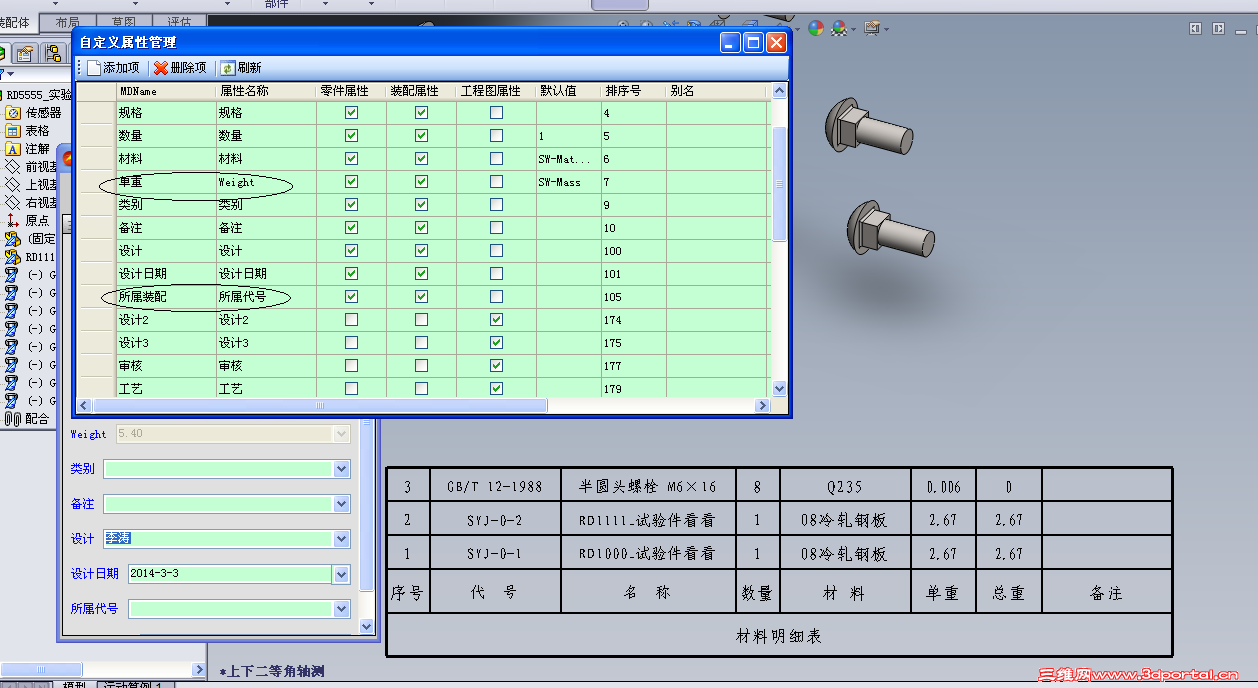Select the 前视基准面 front plane icon
Viewport: 1258px width, 688px height.
13,167
